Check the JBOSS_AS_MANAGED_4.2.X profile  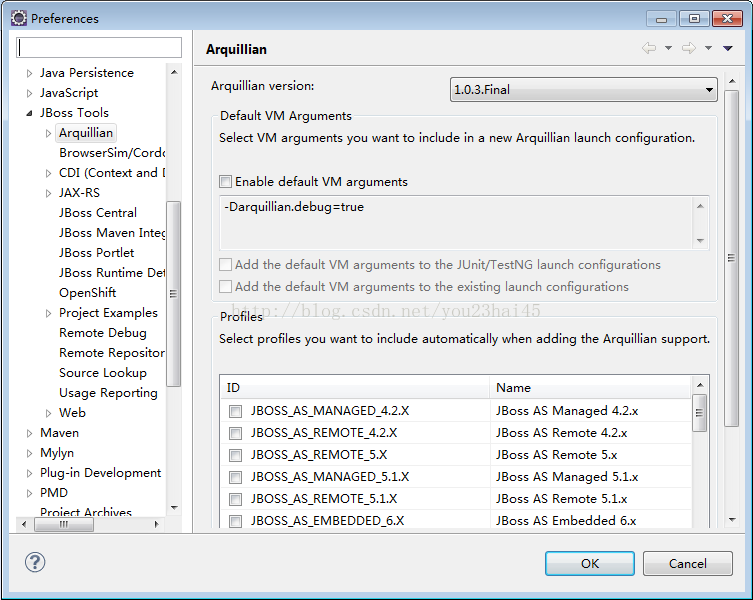pos(235,411)
